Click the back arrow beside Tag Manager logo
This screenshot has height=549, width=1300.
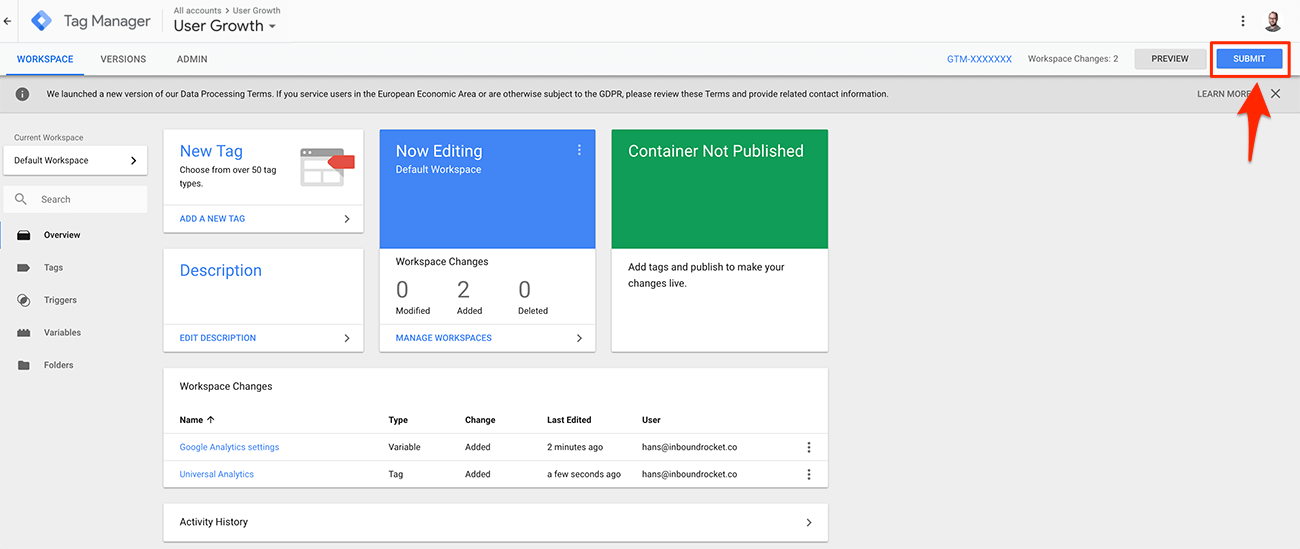(8, 21)
